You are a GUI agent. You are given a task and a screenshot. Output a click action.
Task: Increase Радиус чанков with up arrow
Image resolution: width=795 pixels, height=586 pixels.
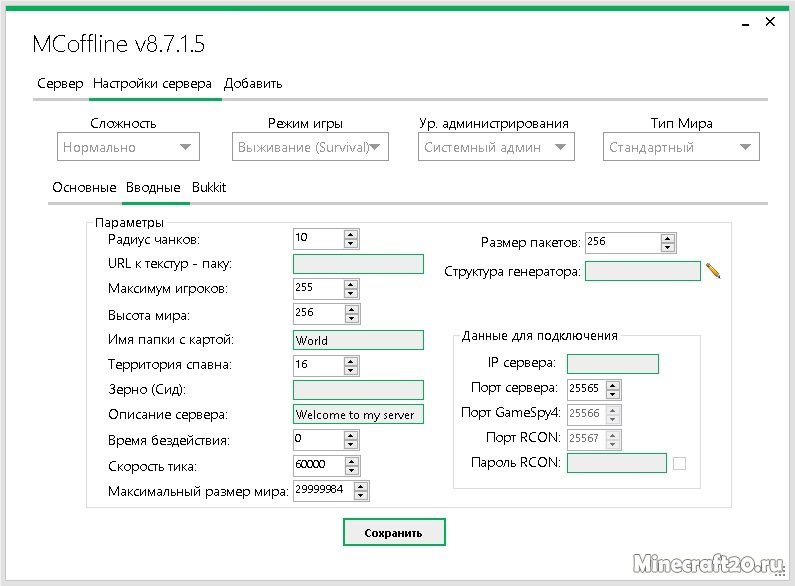point(351,234)
